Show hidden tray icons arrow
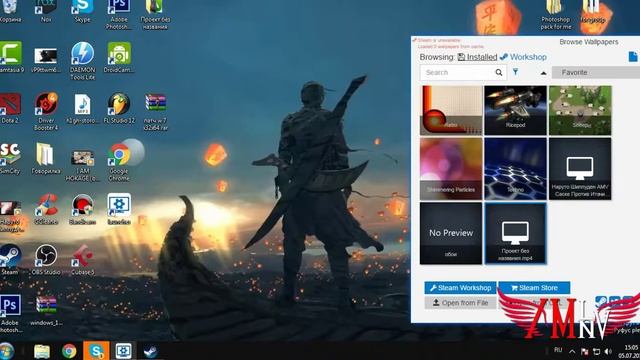The height and width of the screenshot is (360, 640). point(572,351)
